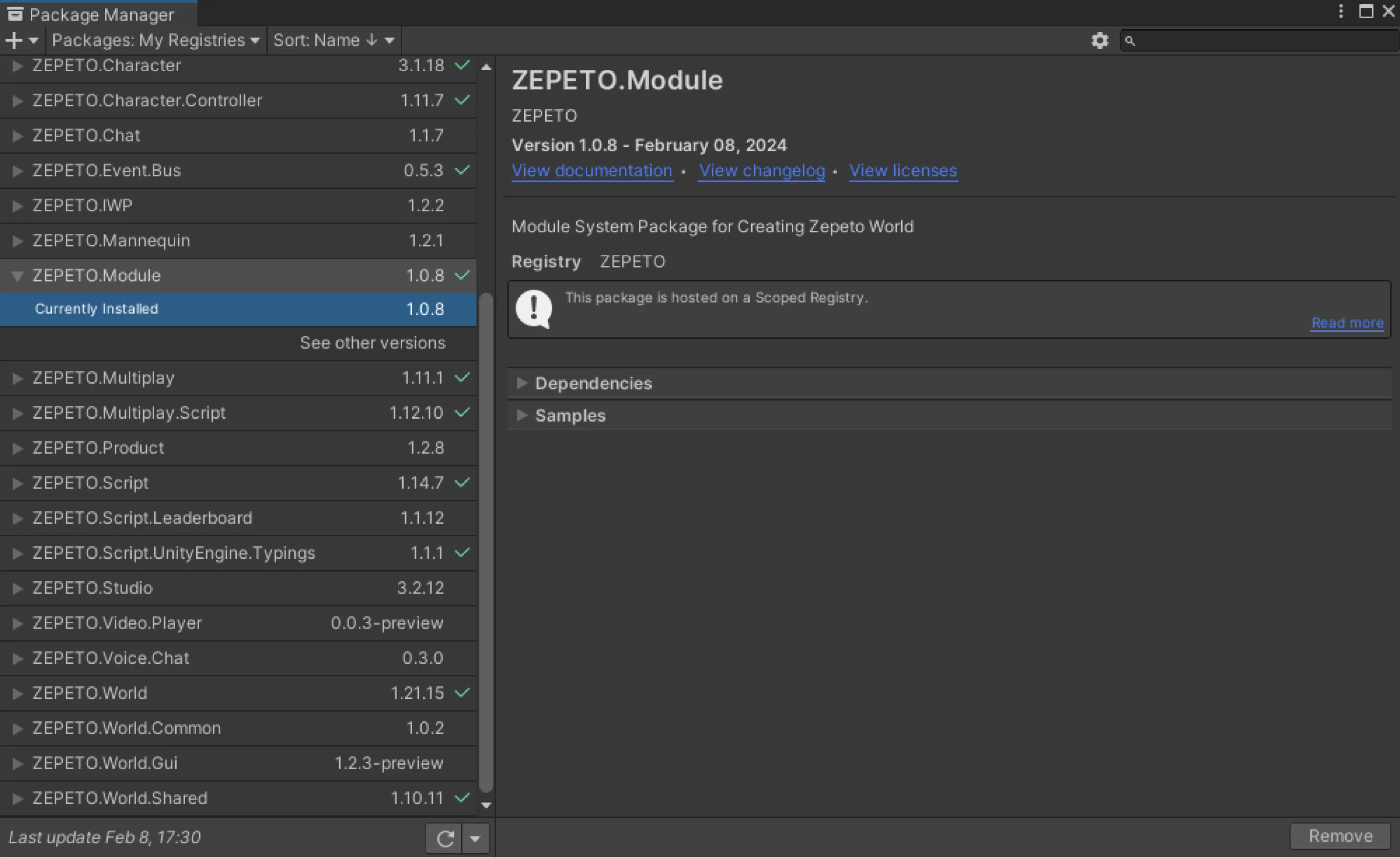Expand the ZEPETO.Character package row
Screen dimensions: 1400x857
(x=18, y=66)
